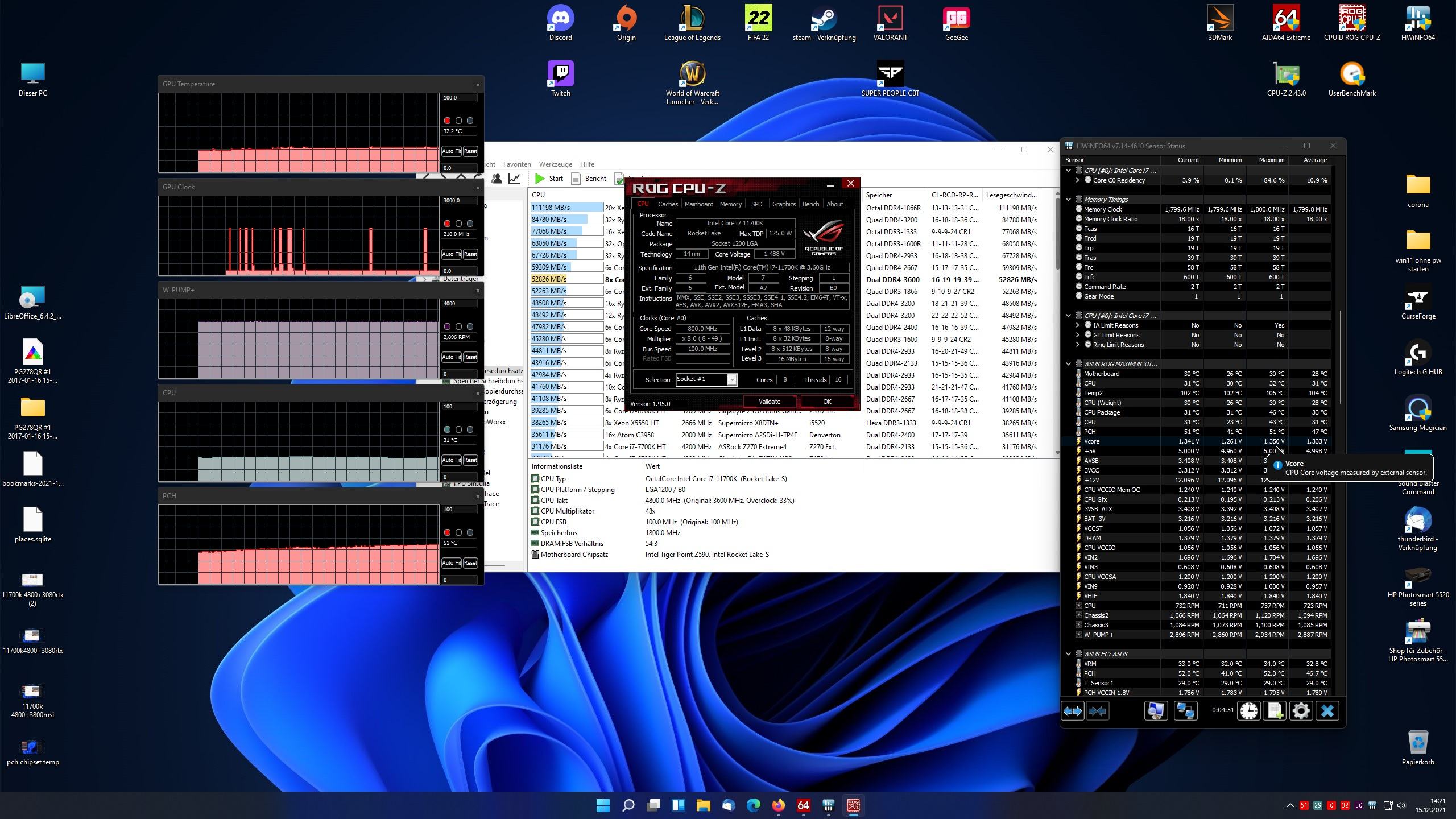Click the HWiNFO reset clock icon
Viewport: 1456px width, 819px height.
(x=1249, y=711)
